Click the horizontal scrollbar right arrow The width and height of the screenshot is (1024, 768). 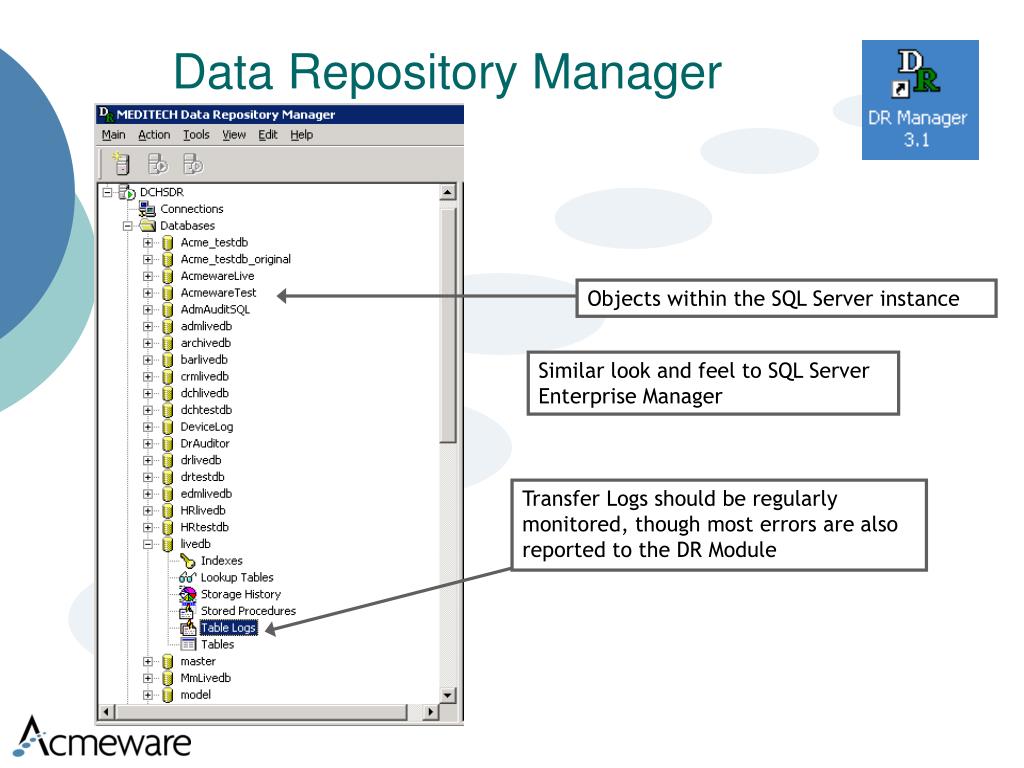[429, 712]
